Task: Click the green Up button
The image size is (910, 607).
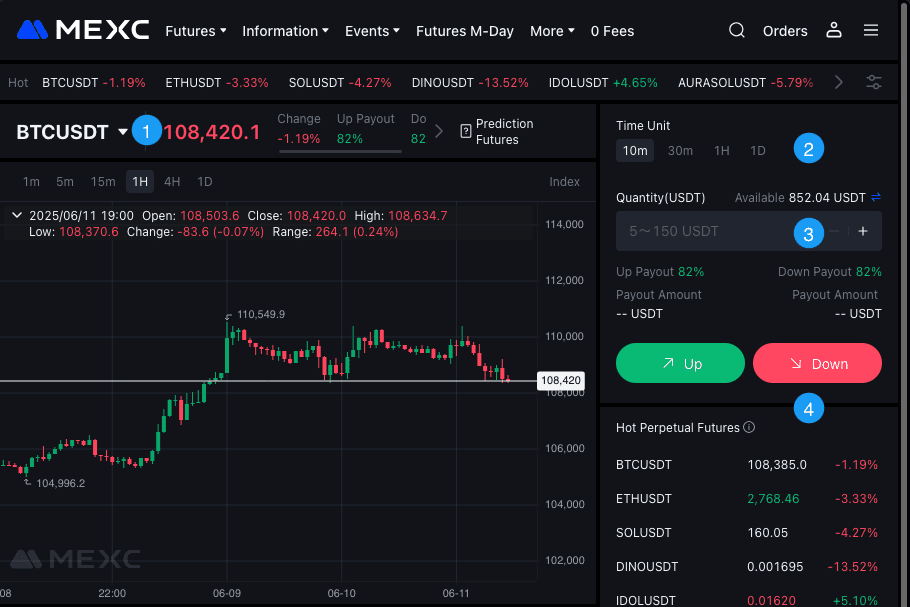Action: tap(680, 363)
